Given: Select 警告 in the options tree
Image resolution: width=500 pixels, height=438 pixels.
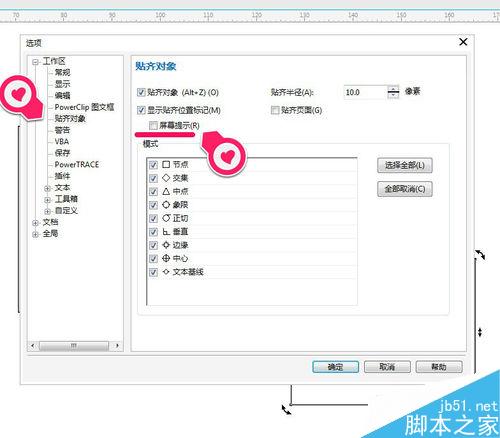Looking at the screenshot, I should point(62,130).
